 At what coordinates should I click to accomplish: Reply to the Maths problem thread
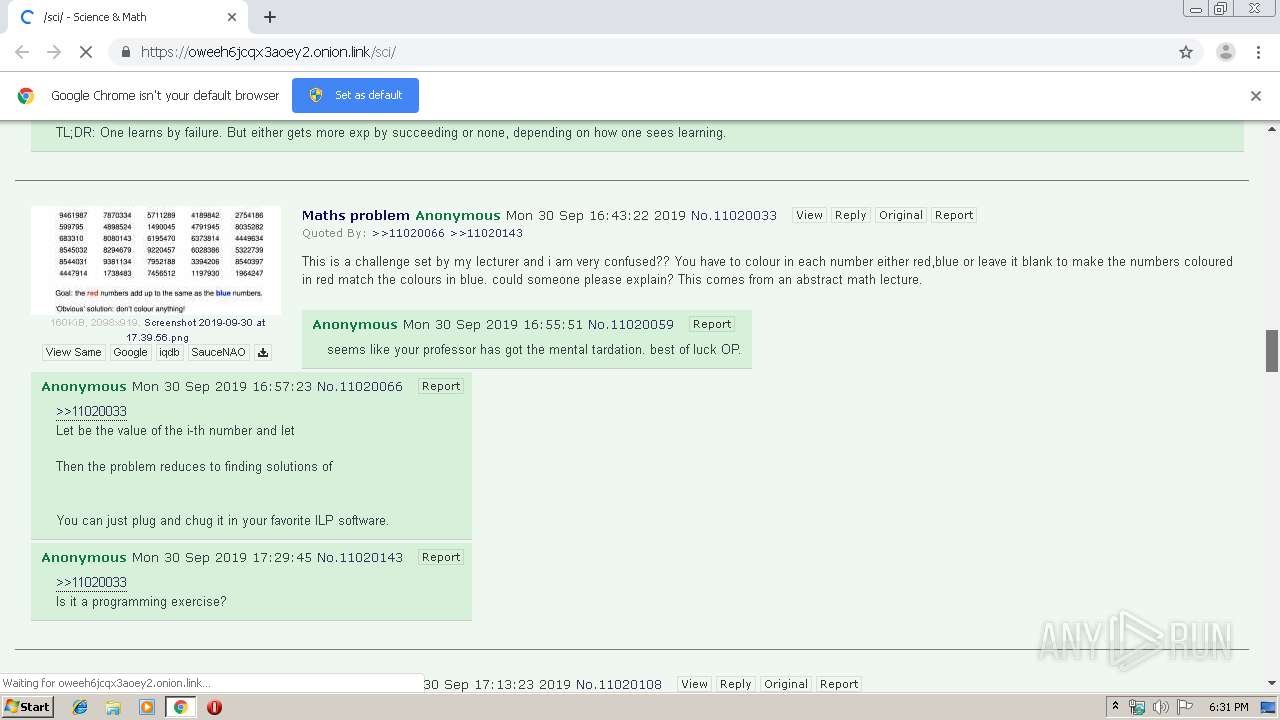[x=850, y=215]
